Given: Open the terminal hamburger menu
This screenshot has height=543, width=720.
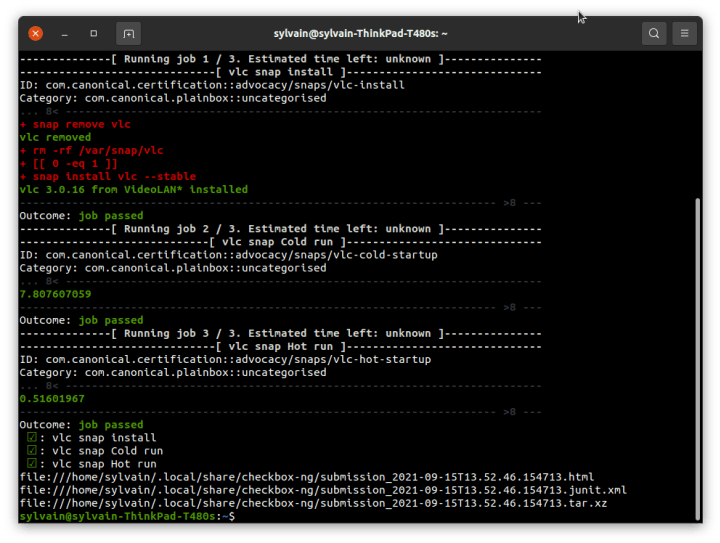Looking at the screenshot, I should click(x=684, y=34).
